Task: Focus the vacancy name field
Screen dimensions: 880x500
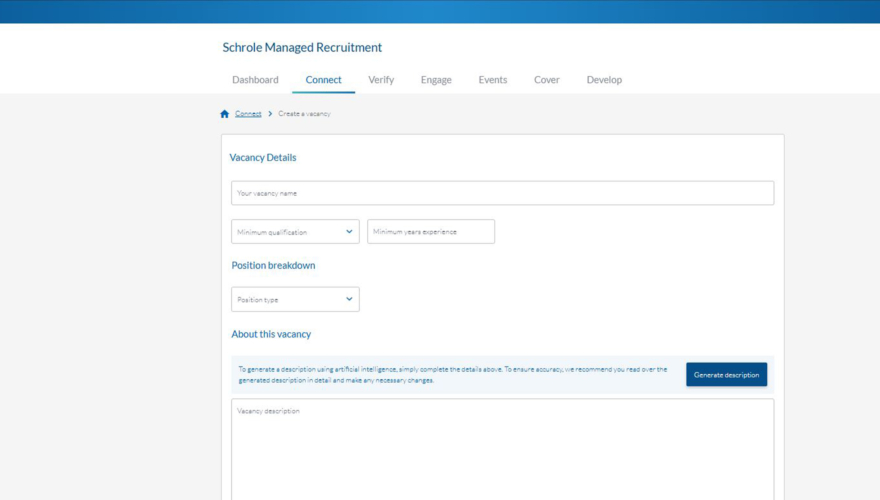Action: pyautogui.click(x=502, y=193)
